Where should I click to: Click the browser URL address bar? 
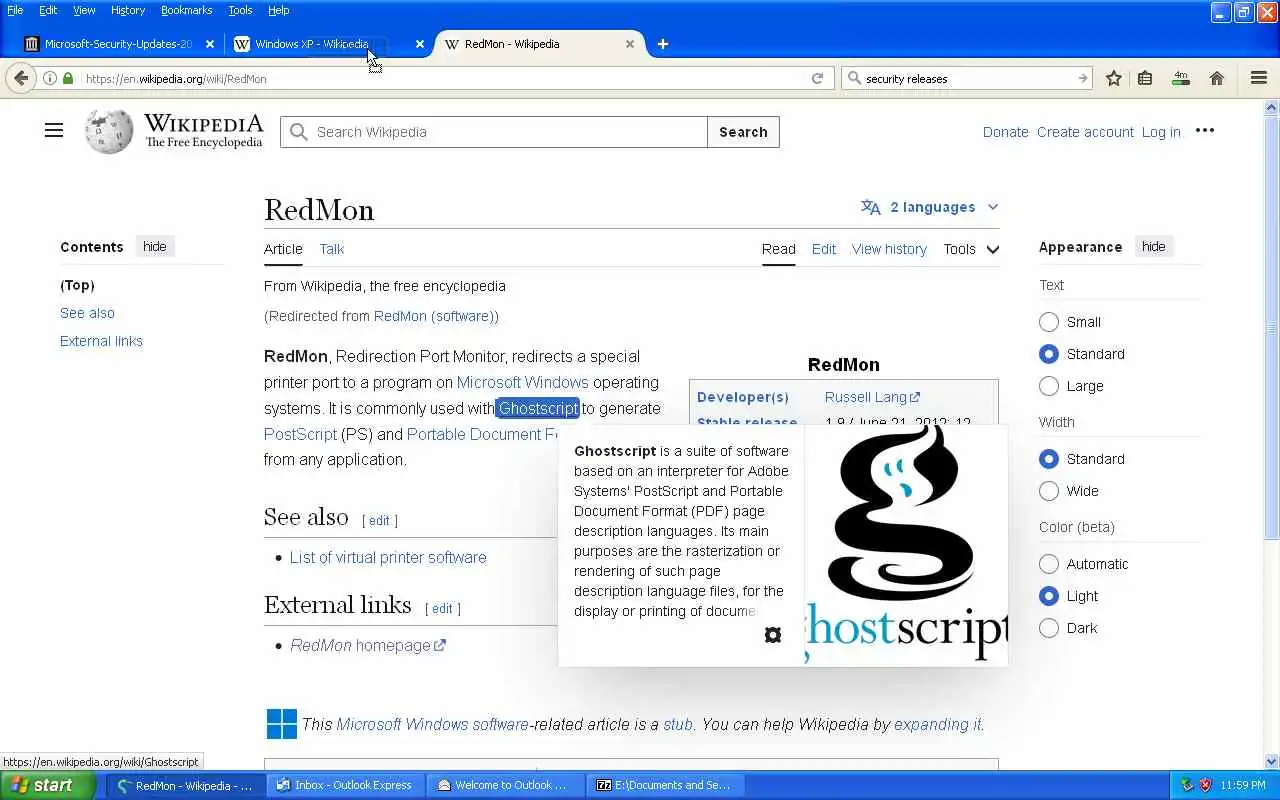click(440, 78)
